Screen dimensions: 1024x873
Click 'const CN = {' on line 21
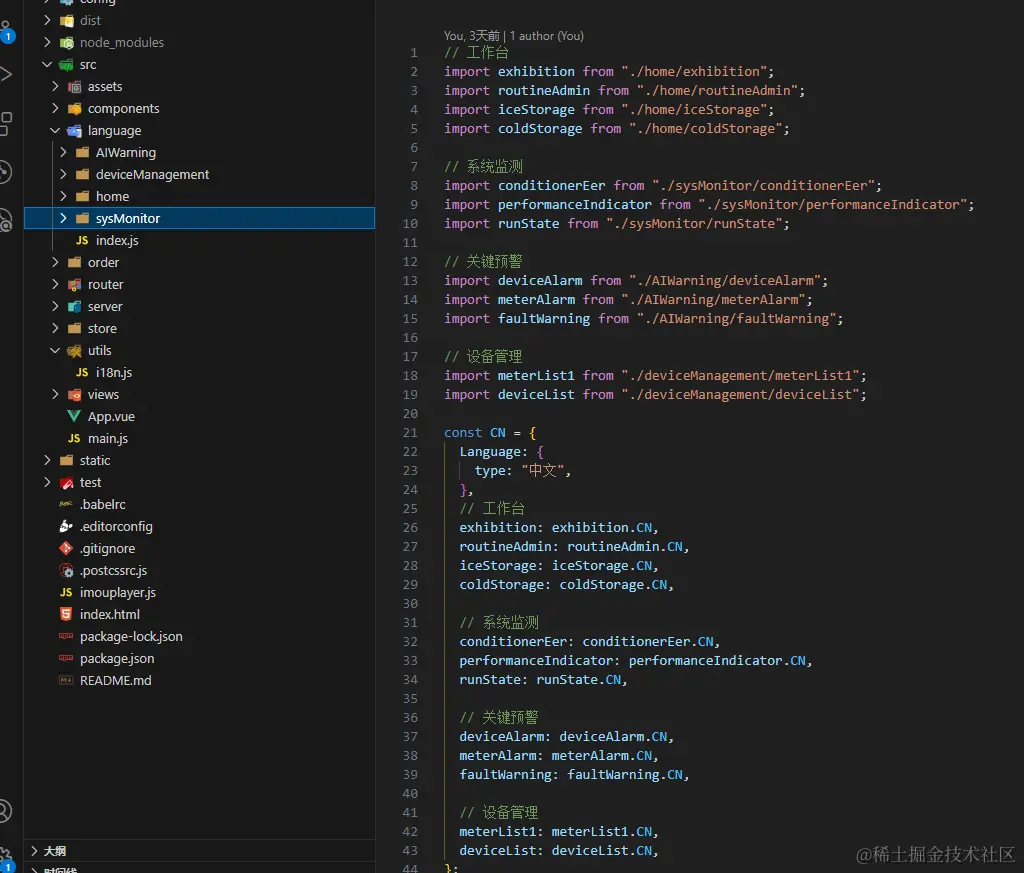point(490,432)
